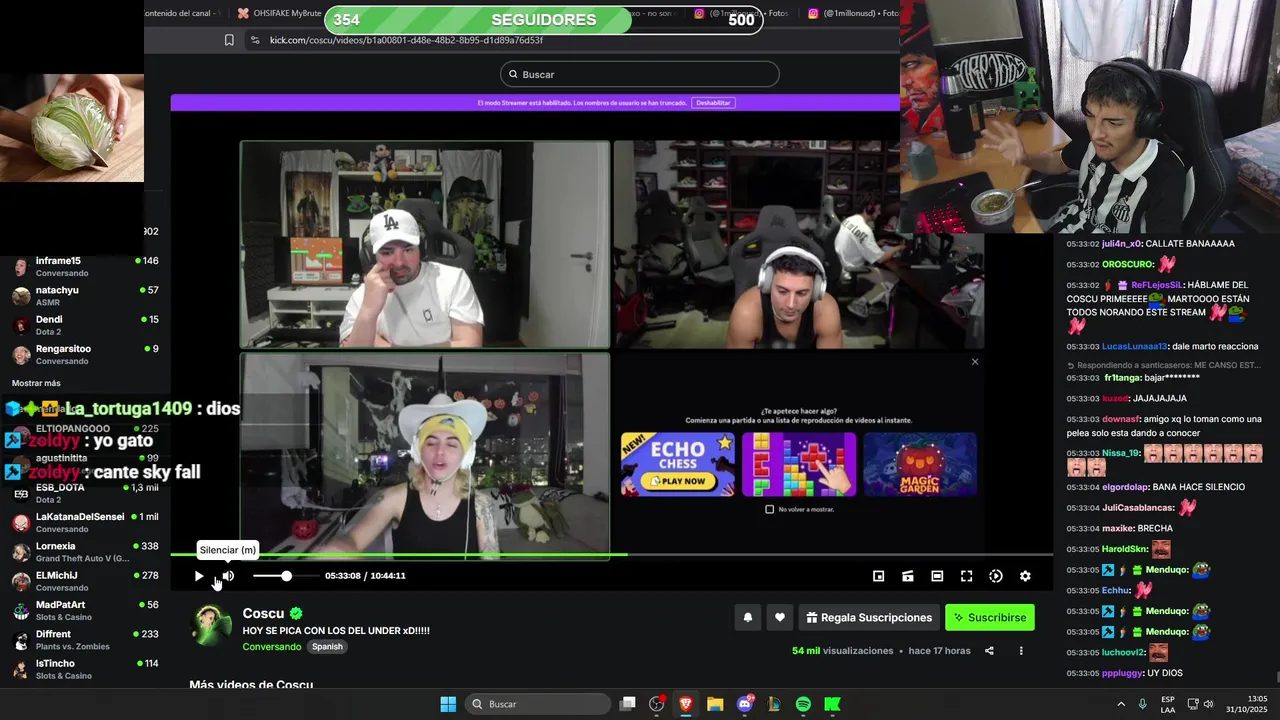The width and height of the screenshot is (1280, 720).
Task: Enter fullscreen with the player icon
Action: (x=966, y=576)
